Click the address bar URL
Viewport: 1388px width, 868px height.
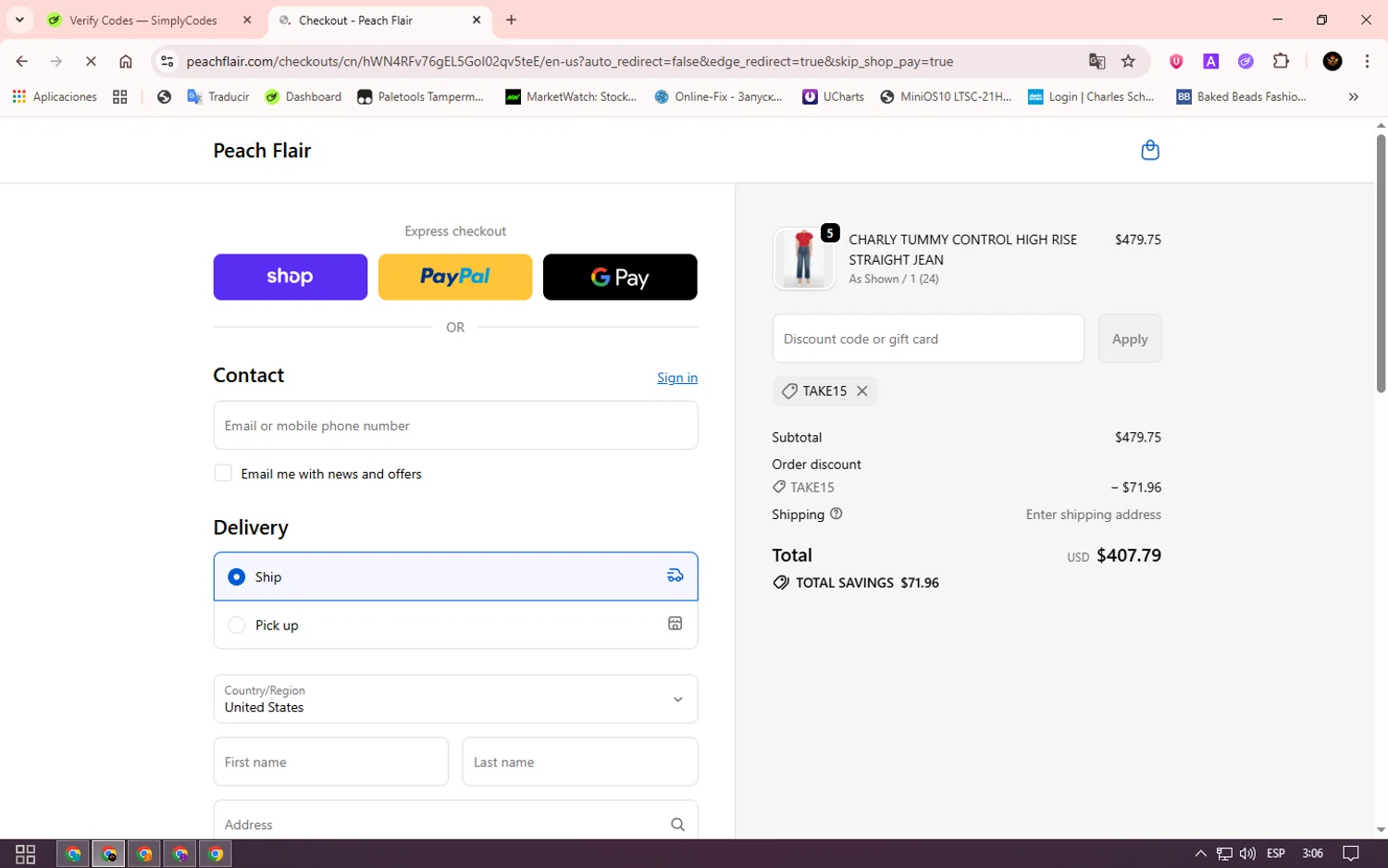pyautogui.click(x=569, y=61)
